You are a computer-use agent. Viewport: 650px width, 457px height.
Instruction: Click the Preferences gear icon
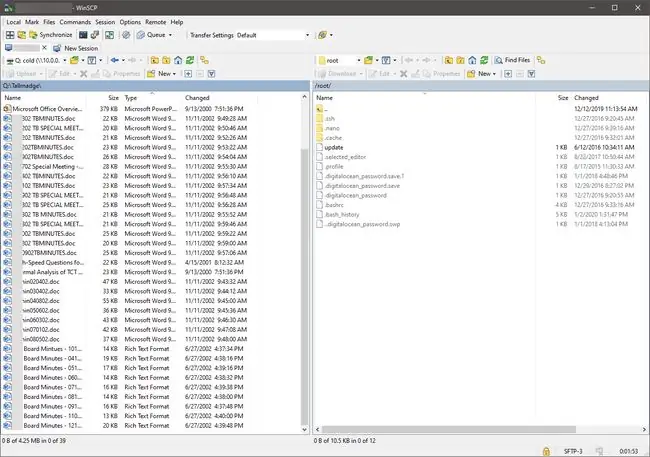coord(126,35)
